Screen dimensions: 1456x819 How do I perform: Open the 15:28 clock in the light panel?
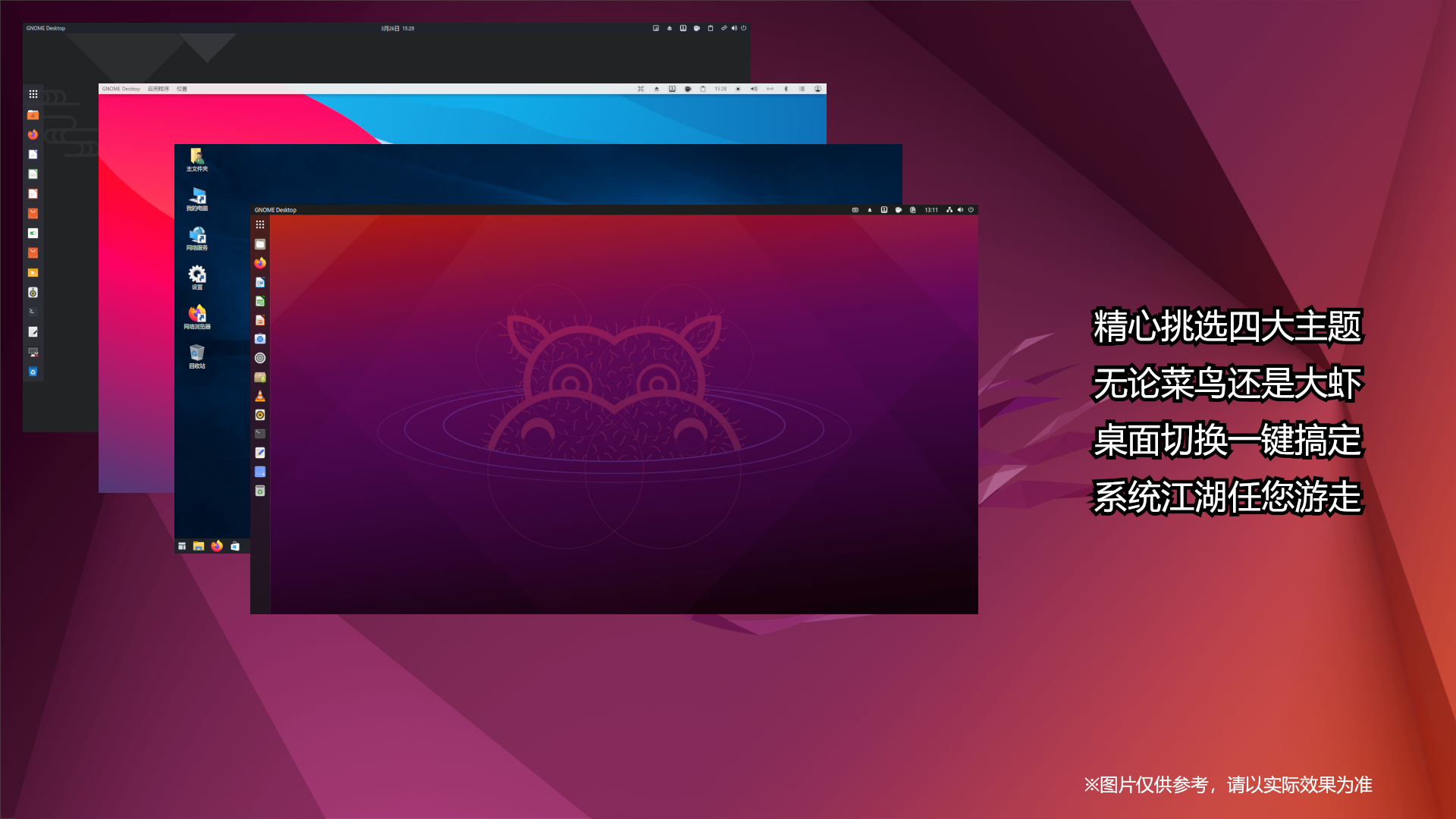720,89
